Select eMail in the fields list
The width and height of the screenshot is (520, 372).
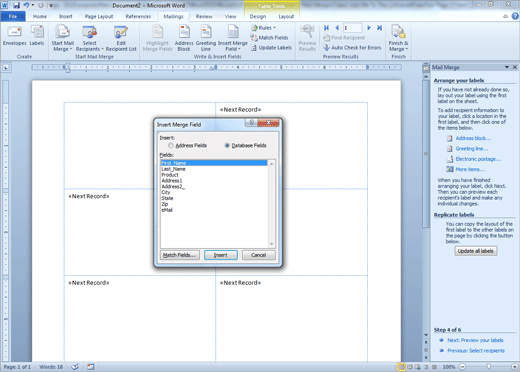(214, 210)
